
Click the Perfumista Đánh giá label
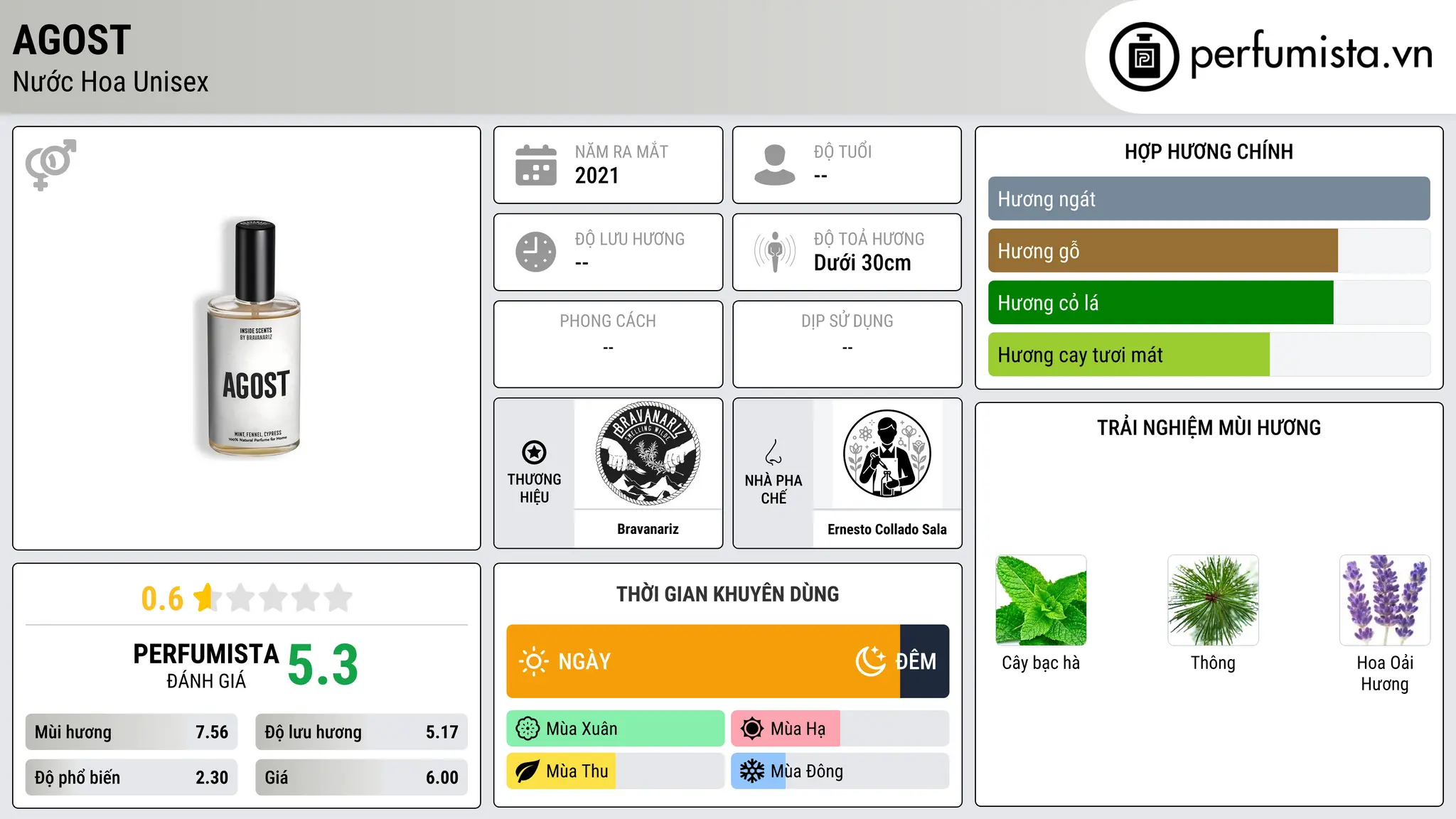206,665
